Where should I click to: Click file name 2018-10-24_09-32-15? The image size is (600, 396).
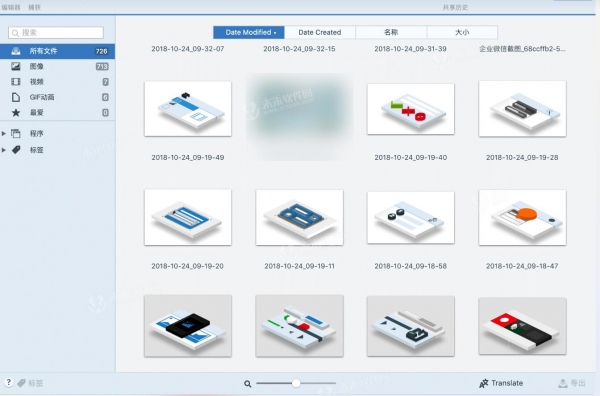pos(299,49)
